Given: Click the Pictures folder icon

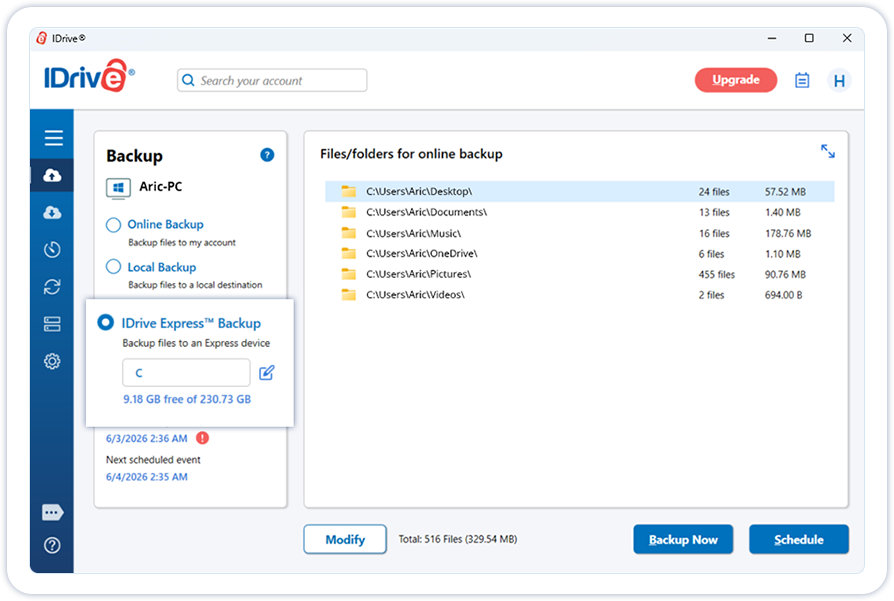Looking at the screenshot, I should coord(348,274).
